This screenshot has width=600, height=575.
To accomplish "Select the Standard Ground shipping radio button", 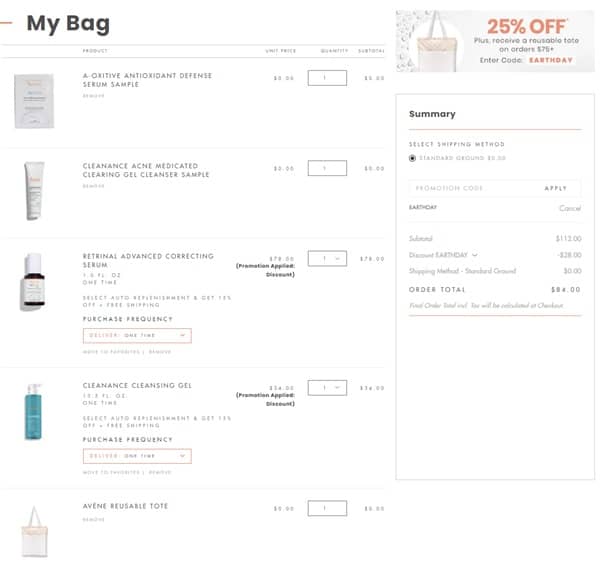I will [413, 158].
